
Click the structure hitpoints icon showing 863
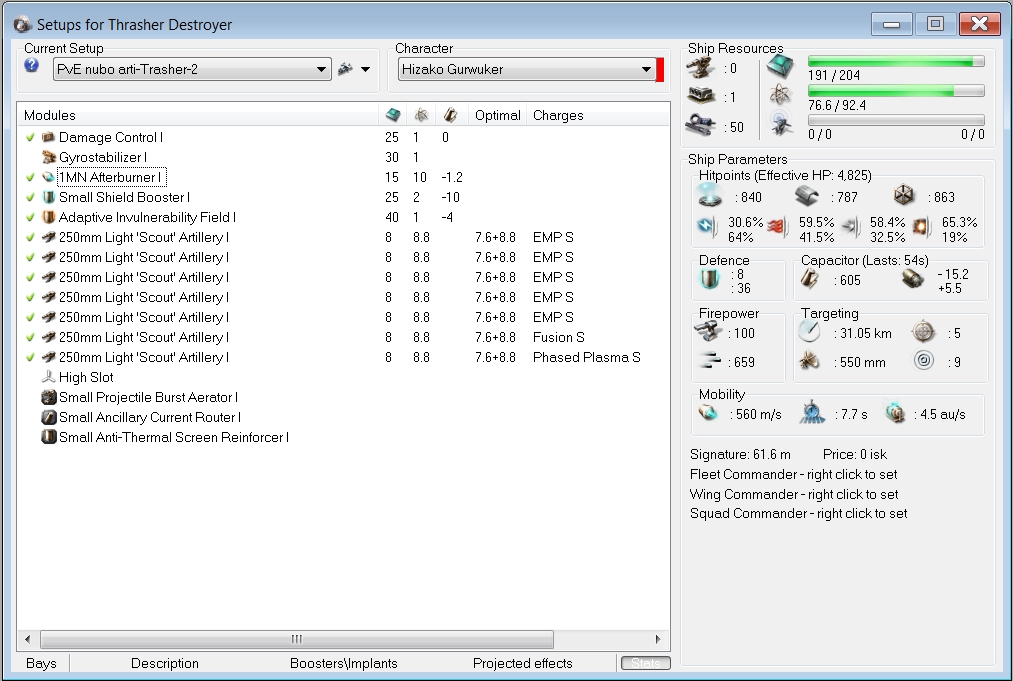coord(903,194)
